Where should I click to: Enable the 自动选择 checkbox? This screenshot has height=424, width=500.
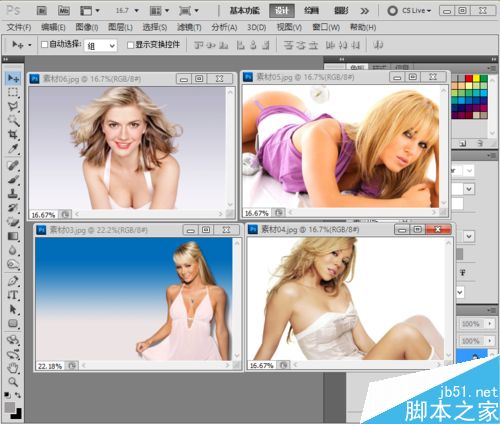coord(44,44)
